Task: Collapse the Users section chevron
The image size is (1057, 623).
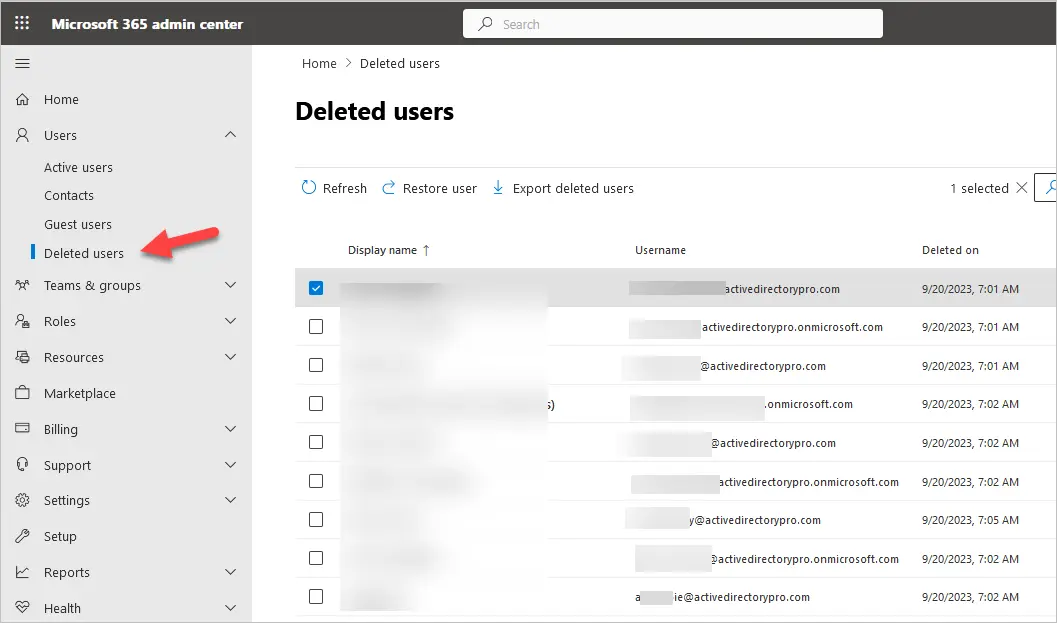Action: point(231,134)
